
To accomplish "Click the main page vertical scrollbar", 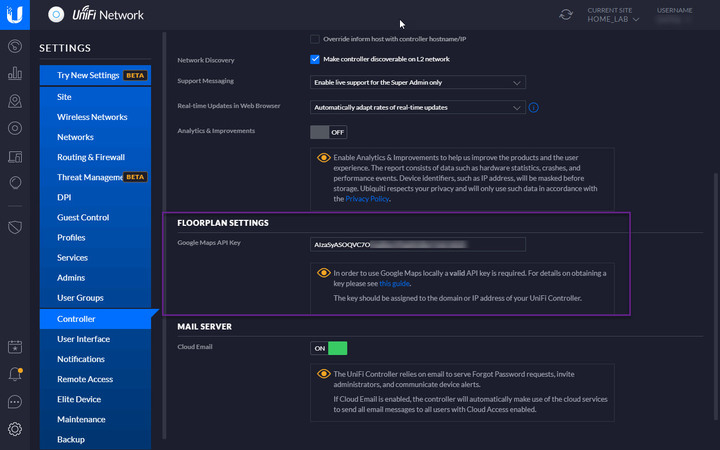I will coord(716,296).
